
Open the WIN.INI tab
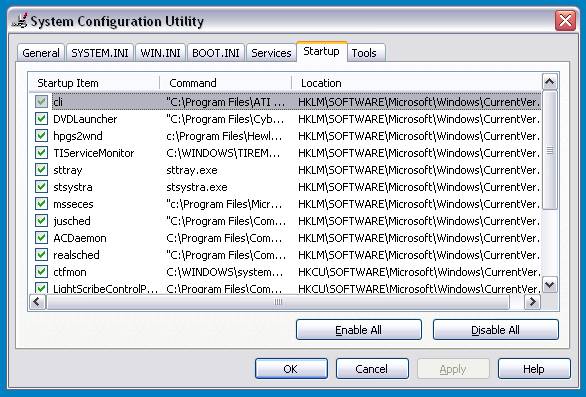pos(160,53)
